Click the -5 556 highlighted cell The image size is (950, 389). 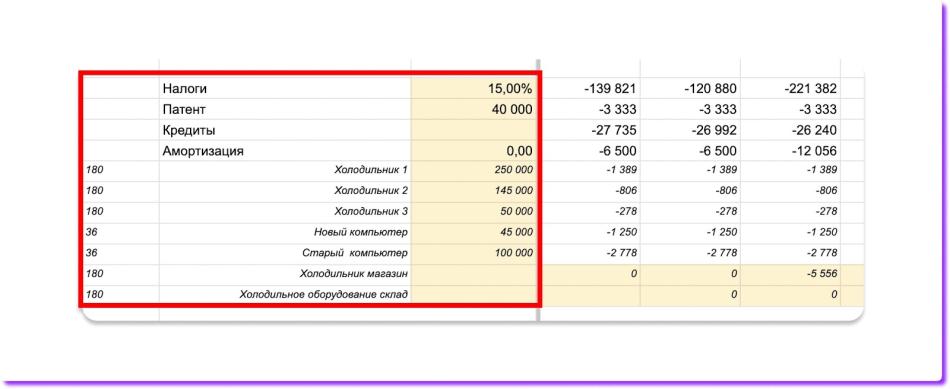pos(791,274)
